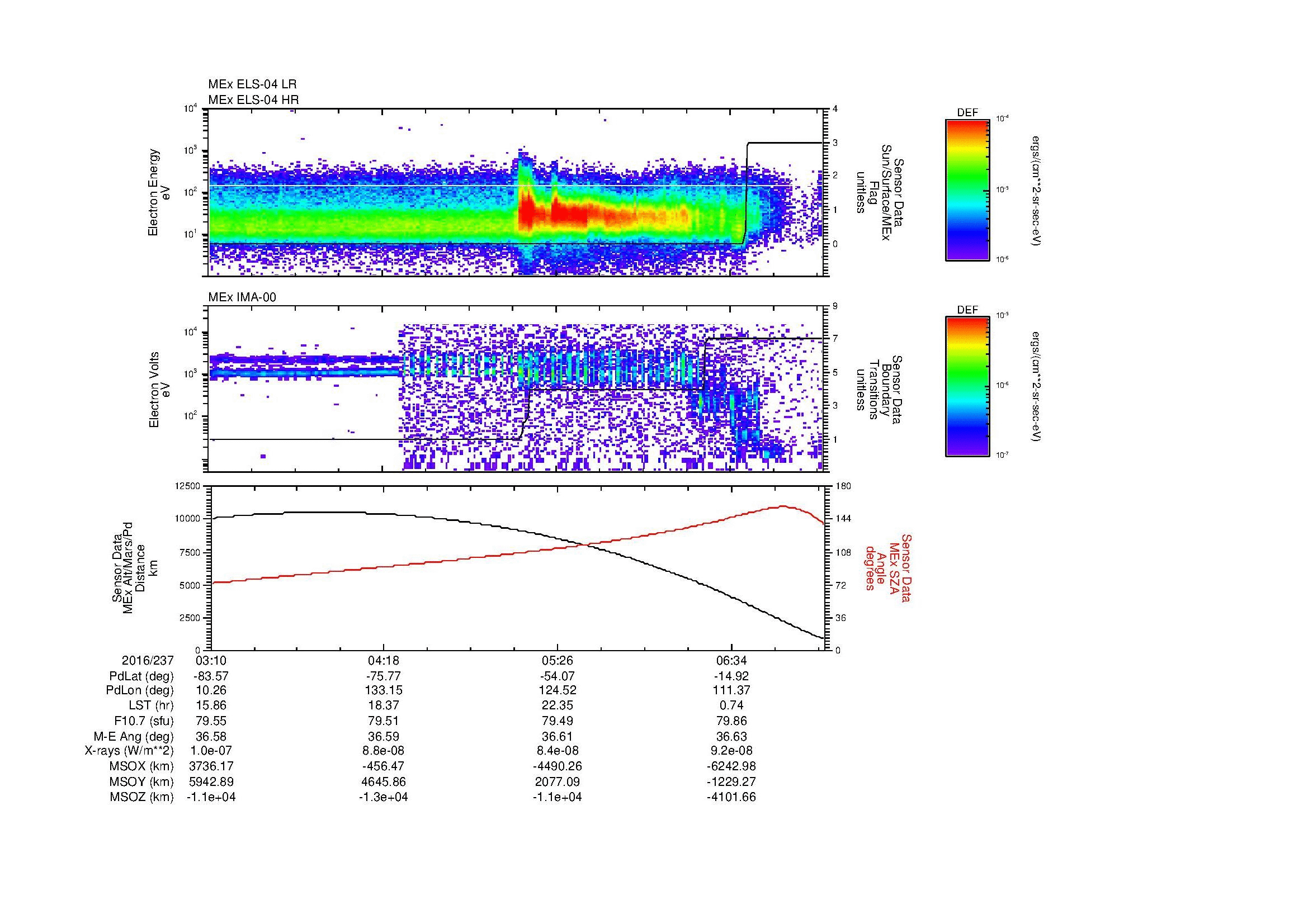Click the IMA panel DEF color bar
1308x924 pixels.
pos(967,387)
